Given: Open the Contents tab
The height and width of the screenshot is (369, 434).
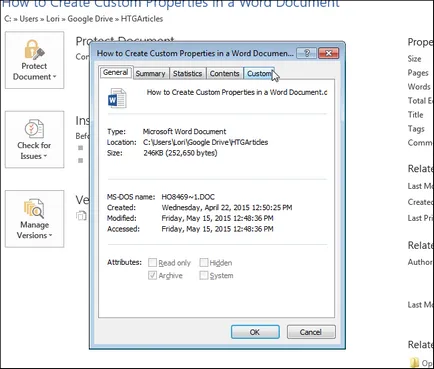Looking at the screenshot, I should click(x=224, y=74).
